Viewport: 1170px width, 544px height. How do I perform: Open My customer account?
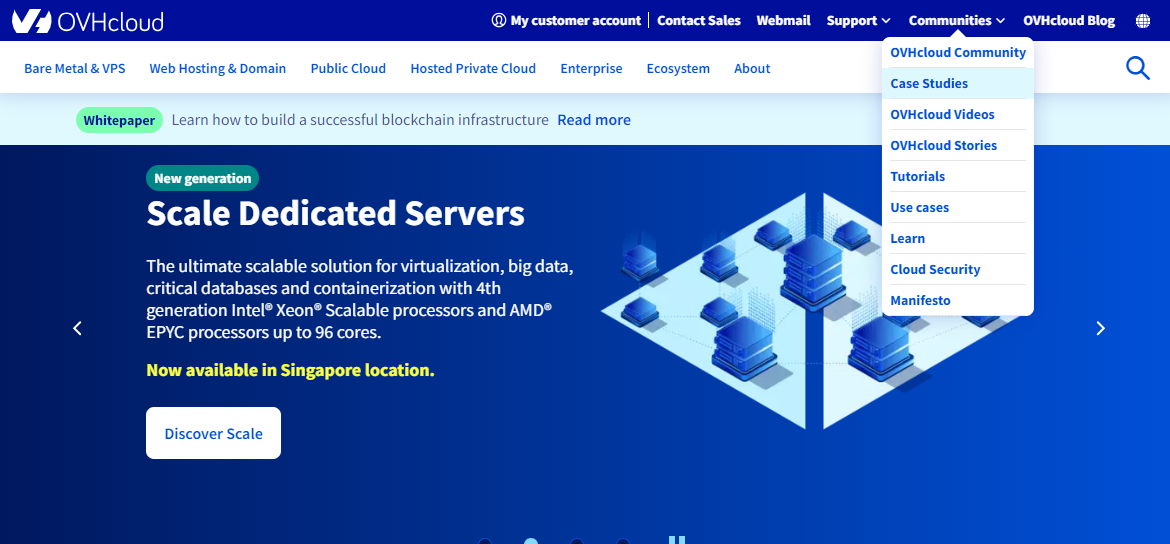coord(566,21)
